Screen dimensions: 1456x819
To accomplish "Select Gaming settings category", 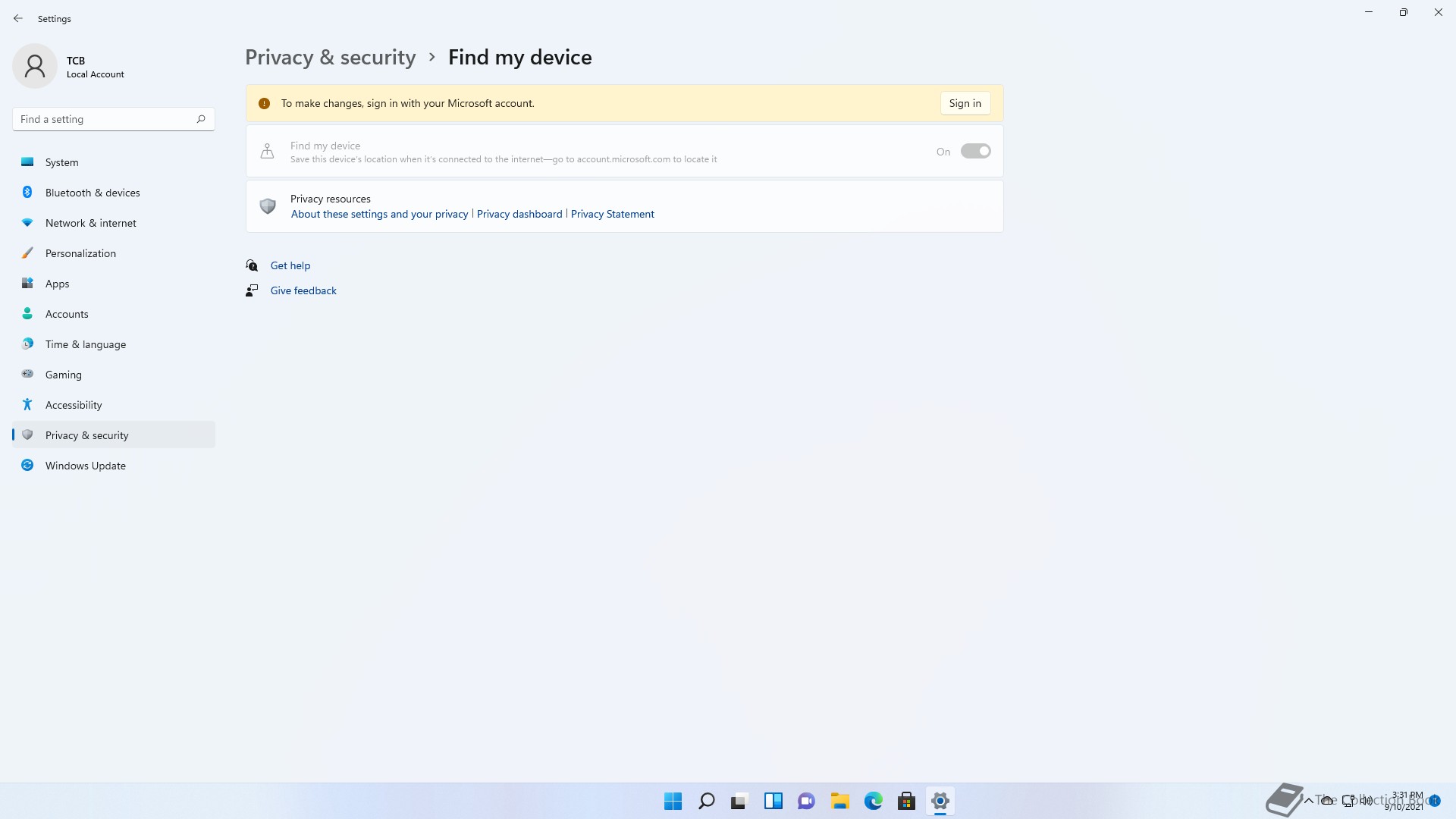I will [x=114, y=374].
